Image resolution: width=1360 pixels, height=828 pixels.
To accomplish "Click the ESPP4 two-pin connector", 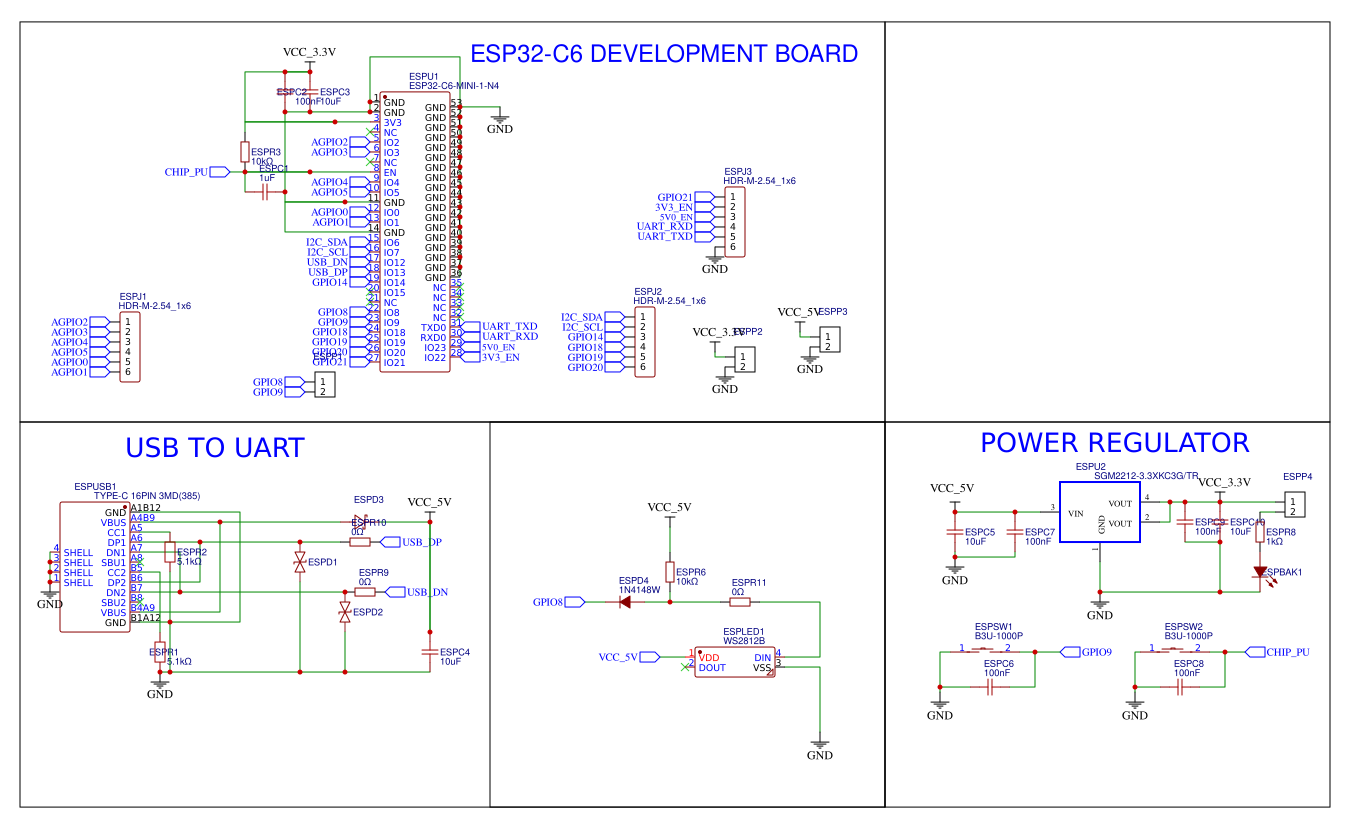I will point(1294,506).
